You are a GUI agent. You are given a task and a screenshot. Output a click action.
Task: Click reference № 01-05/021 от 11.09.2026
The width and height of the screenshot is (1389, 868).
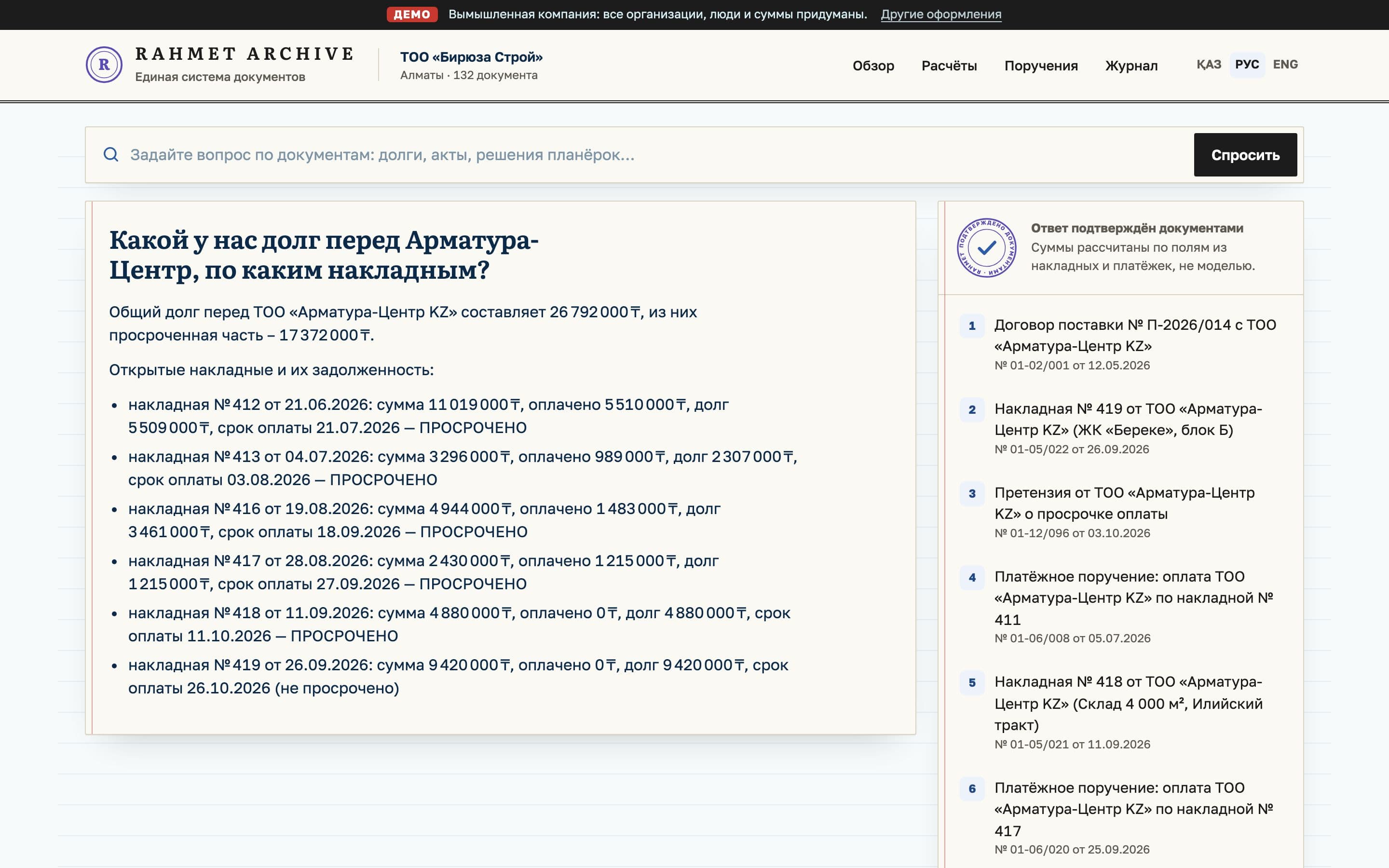point(1072,745)
